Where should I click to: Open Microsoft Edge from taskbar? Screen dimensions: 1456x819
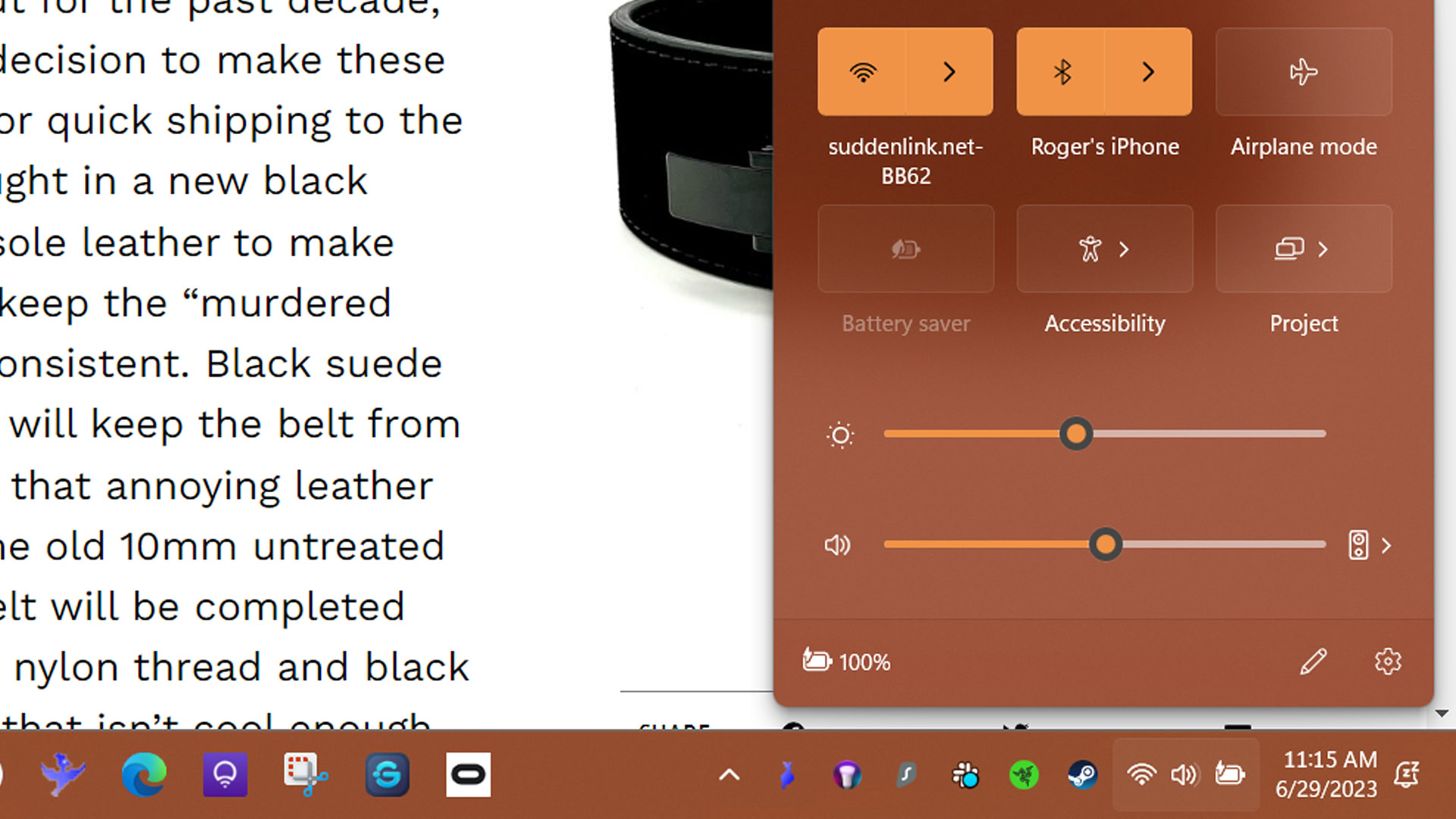144,774
